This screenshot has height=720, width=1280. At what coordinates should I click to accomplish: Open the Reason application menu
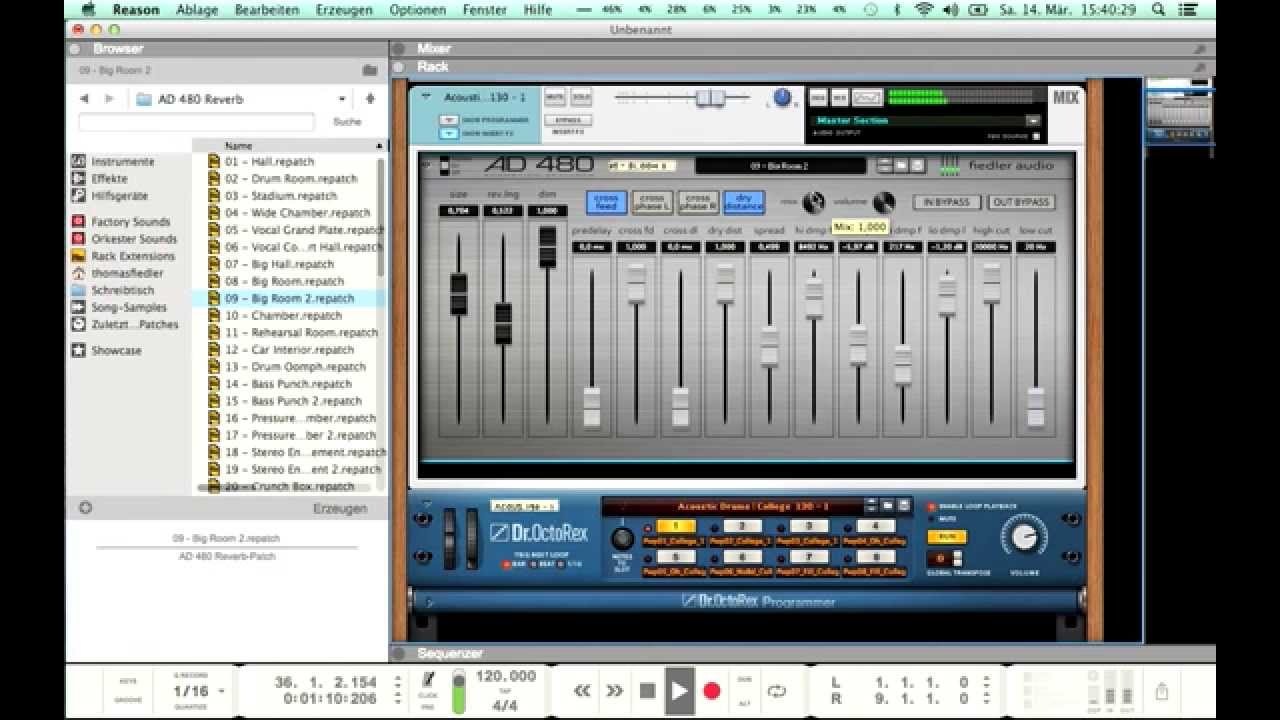(136, 9)
